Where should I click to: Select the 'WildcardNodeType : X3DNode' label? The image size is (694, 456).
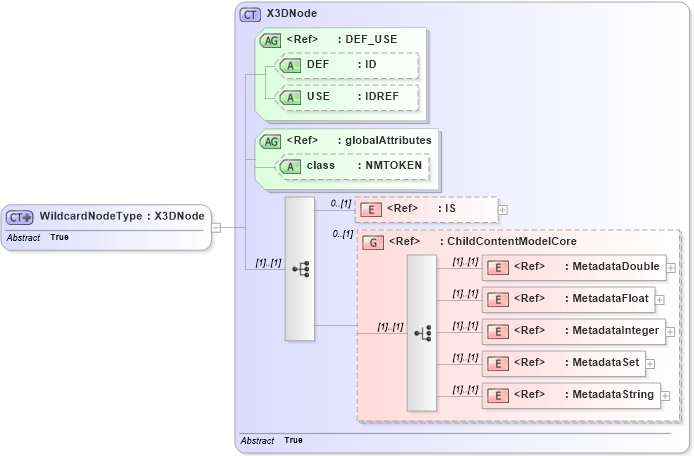pyautogui.click(x=122, y=216)
